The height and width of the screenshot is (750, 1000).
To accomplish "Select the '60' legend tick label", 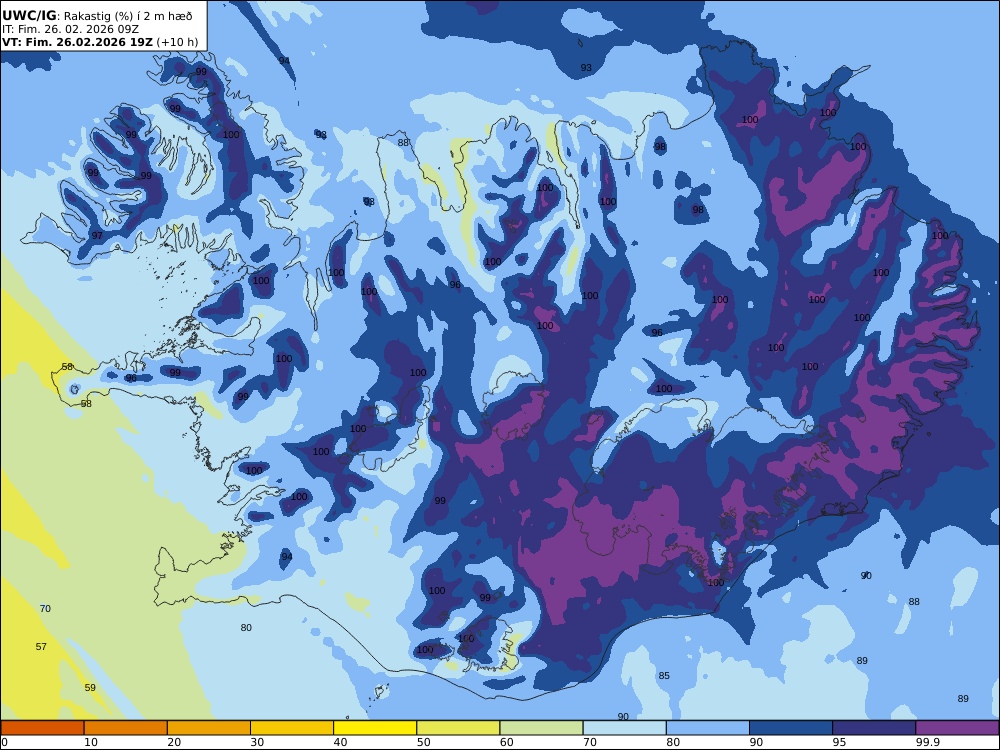I will 506,742.
